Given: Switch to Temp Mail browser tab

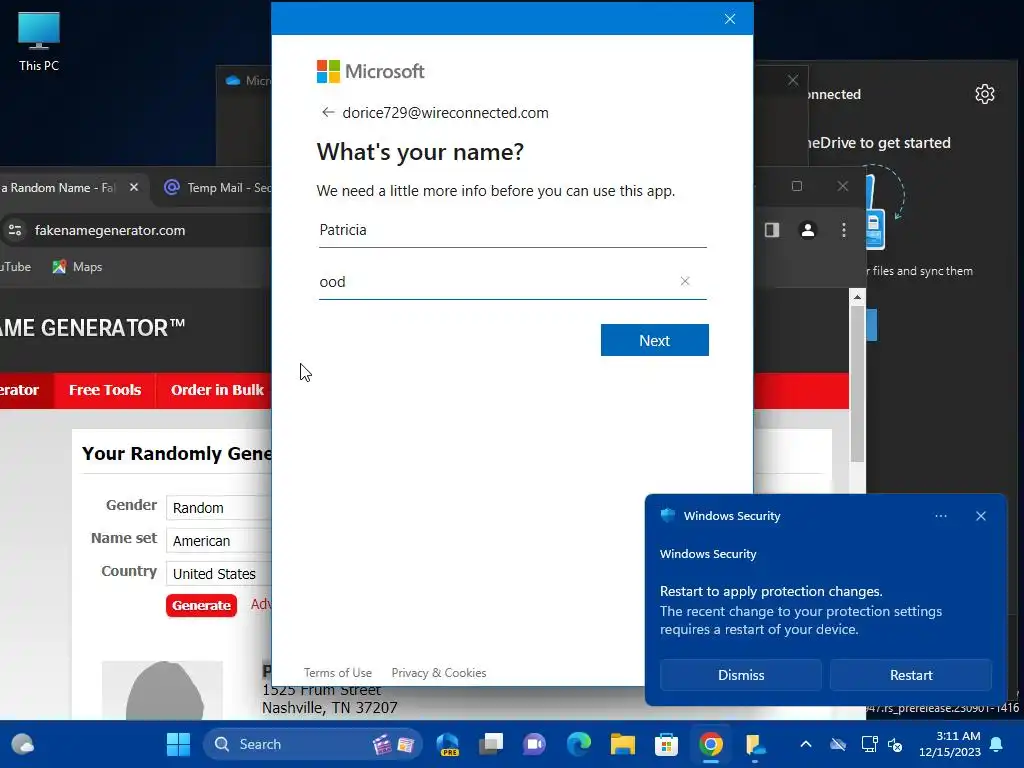Looking at the screenshot, I should (x=216, y=187).
